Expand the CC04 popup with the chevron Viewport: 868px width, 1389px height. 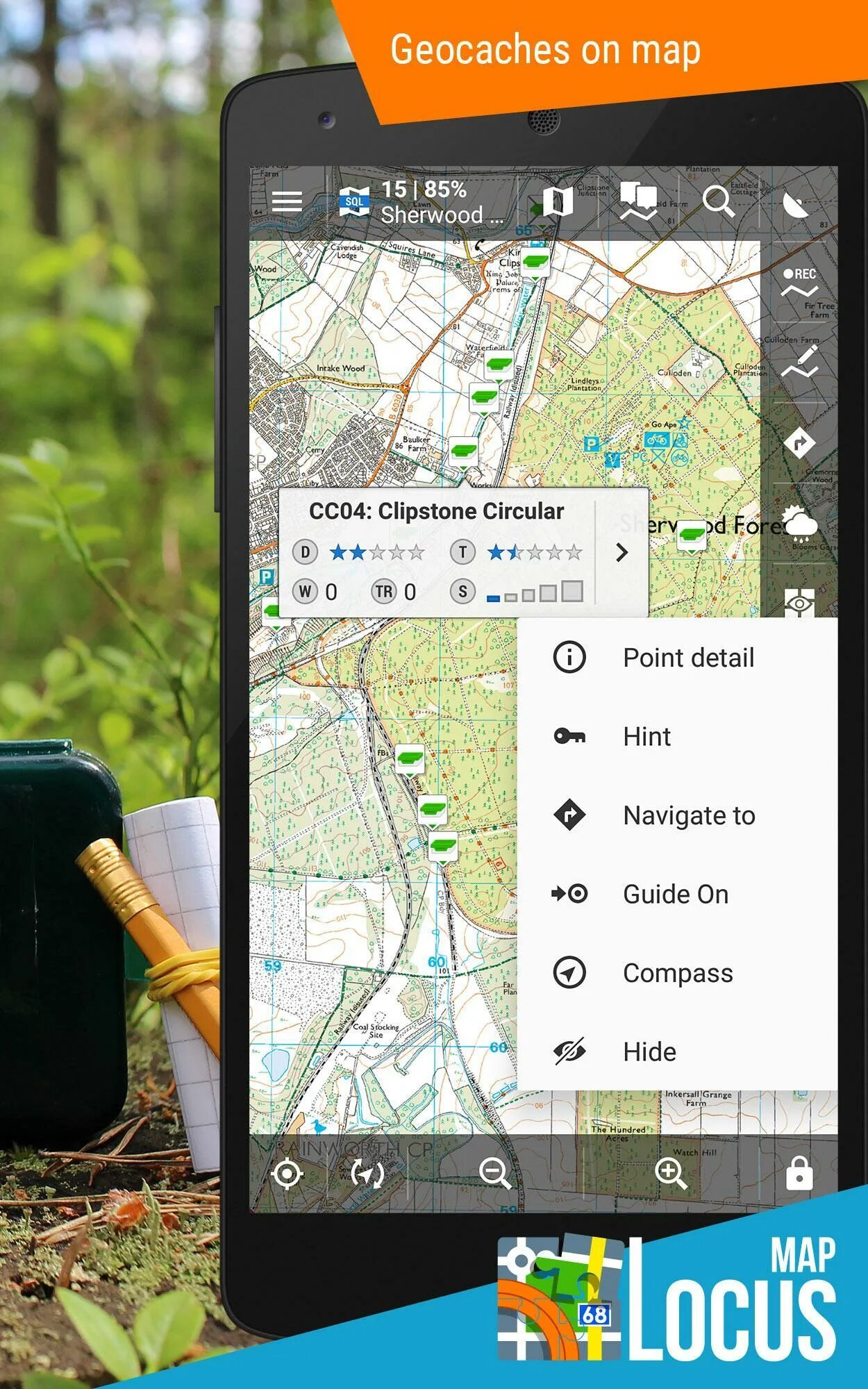click(x=622, y=552)
